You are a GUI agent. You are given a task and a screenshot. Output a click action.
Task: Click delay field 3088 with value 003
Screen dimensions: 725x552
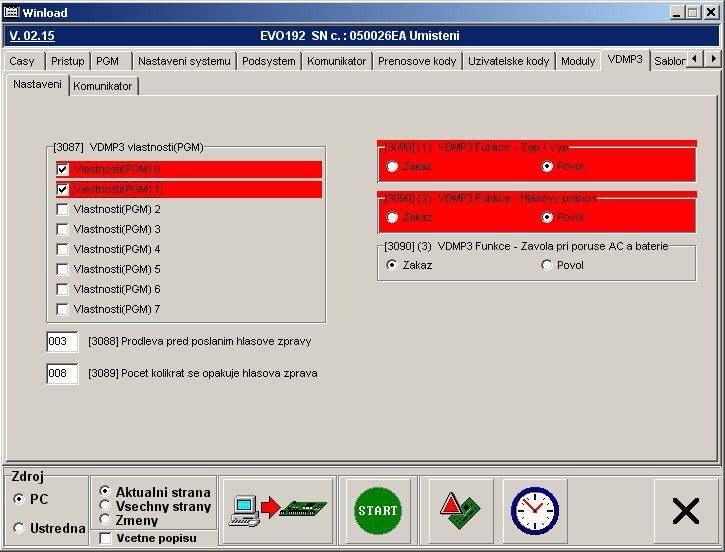pyautogui.click(x=61, y=342)
